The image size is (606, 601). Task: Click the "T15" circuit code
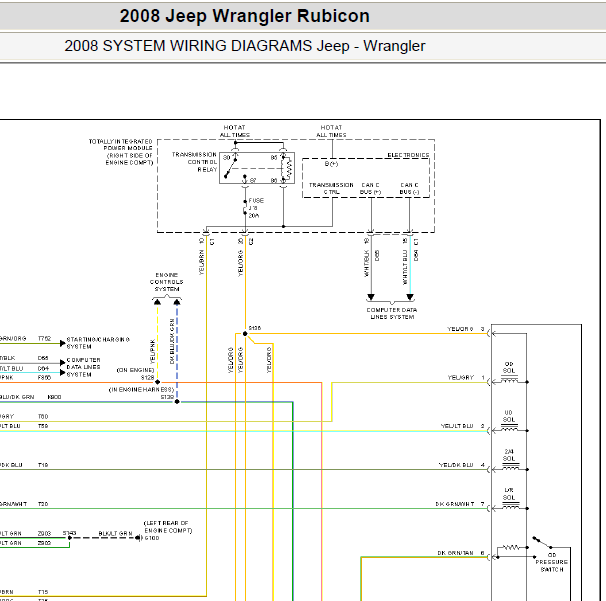click(43, 592)
